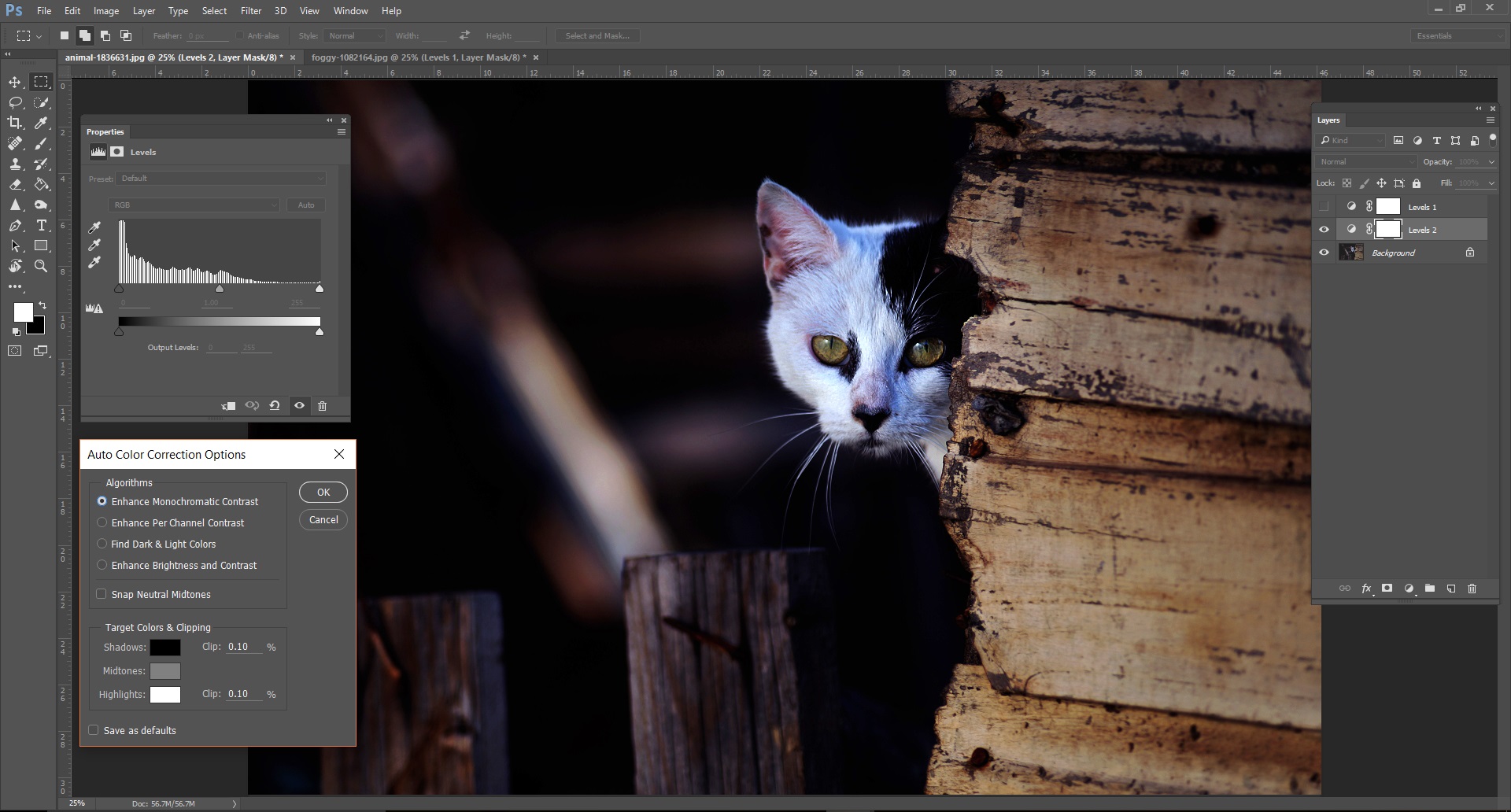Click the Shadows color swatch
Screen dimensions: 1511x812
165,648
